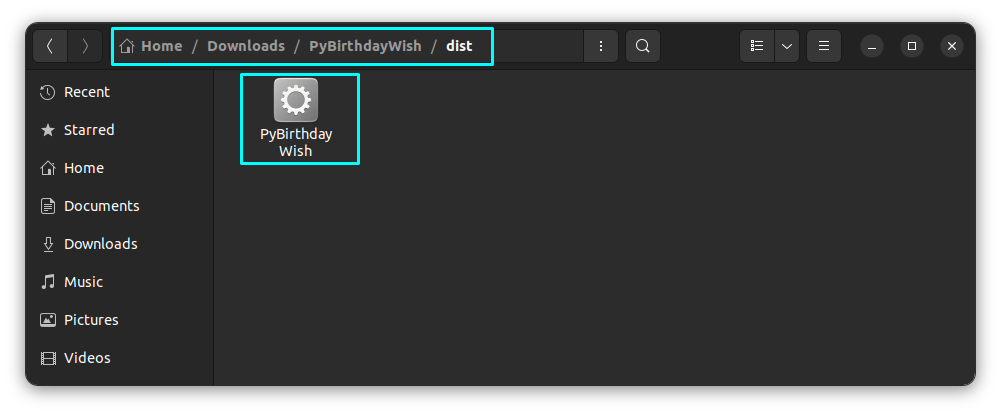Expand the view options dropdown arrow
Image resolution: width=1001 pixels, height=414 pixels.
click(787, 46)
